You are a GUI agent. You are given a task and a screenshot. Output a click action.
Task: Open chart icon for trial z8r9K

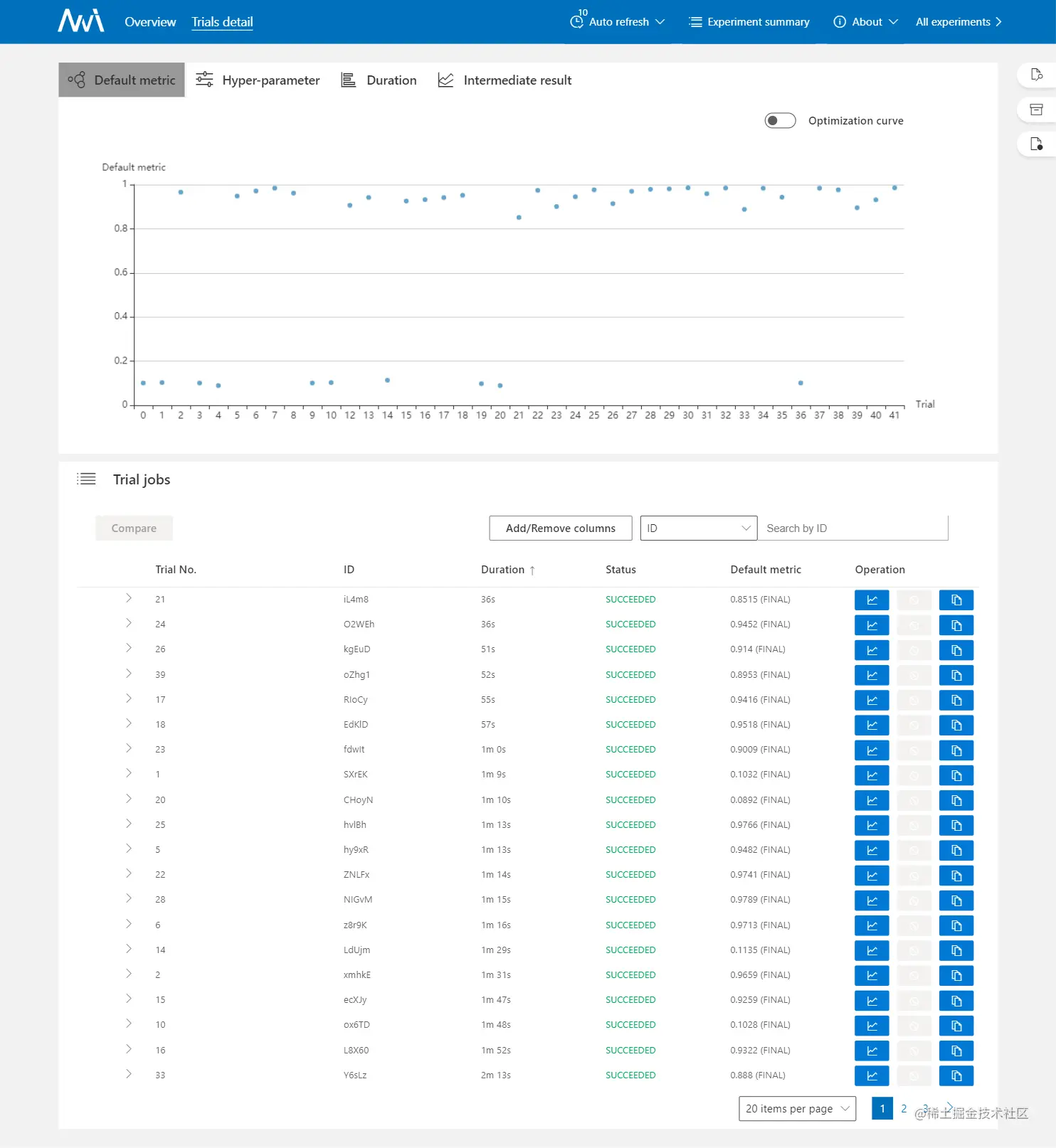pos(872,925)
